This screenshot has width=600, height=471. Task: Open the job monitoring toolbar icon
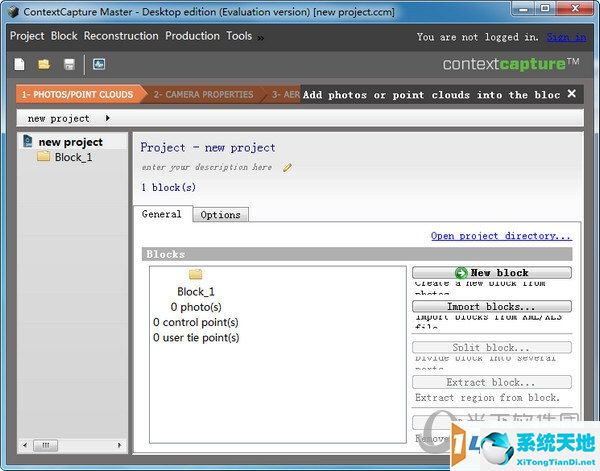click(x=99, y=64)
